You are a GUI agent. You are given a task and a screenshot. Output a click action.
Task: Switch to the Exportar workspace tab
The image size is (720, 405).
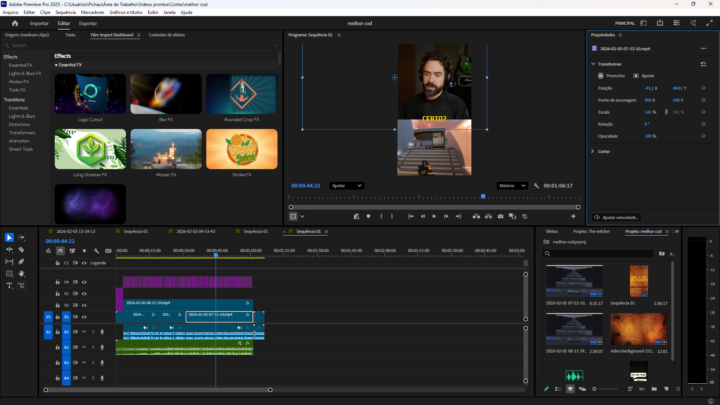88,22
